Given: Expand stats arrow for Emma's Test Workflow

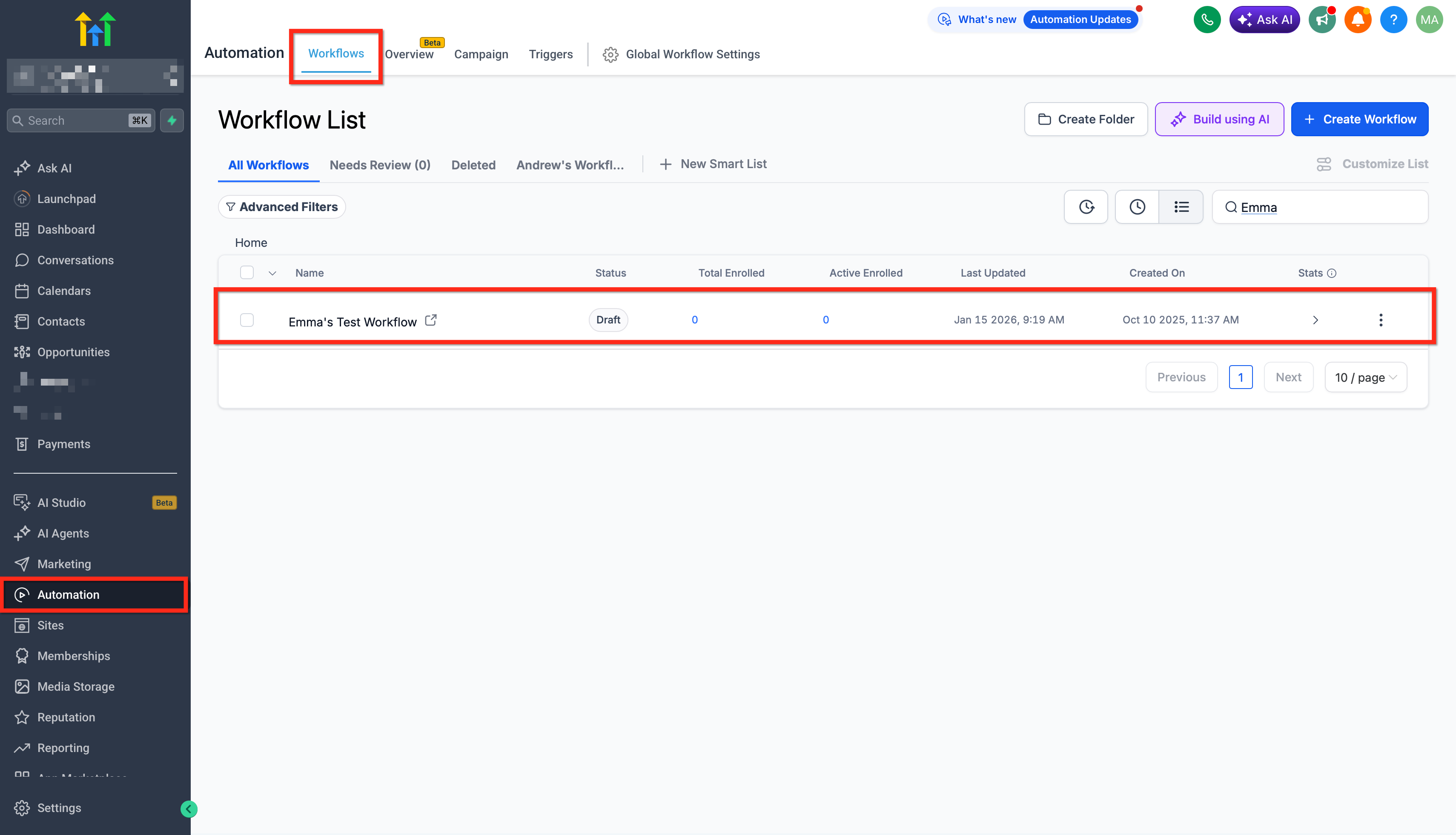Looking at the screenshot, I should tap(1315, 320).
